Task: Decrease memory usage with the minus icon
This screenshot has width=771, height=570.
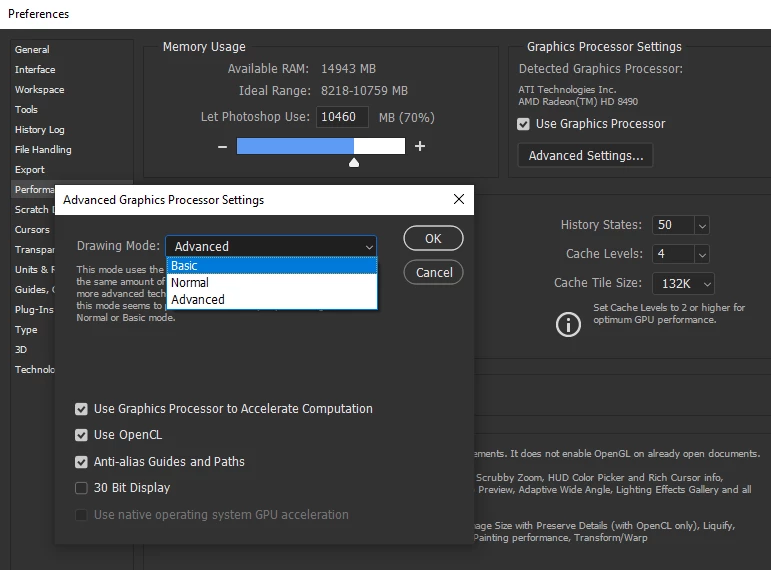Action: (222, 147)
